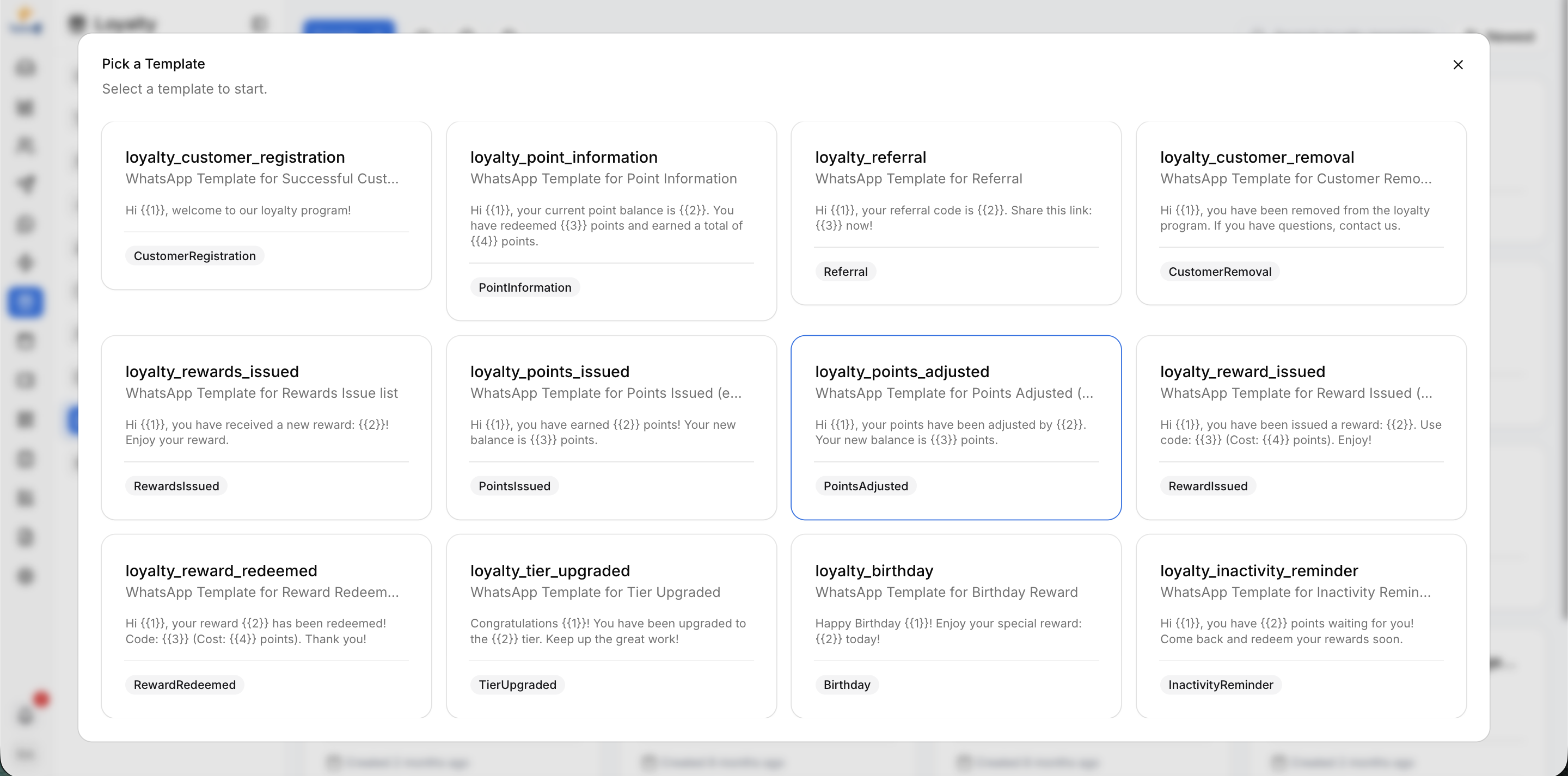The height and width of the screenshot is (776, 1568).
Task: Select the loyalty_customer_removal template
Action: (1301, 213)
